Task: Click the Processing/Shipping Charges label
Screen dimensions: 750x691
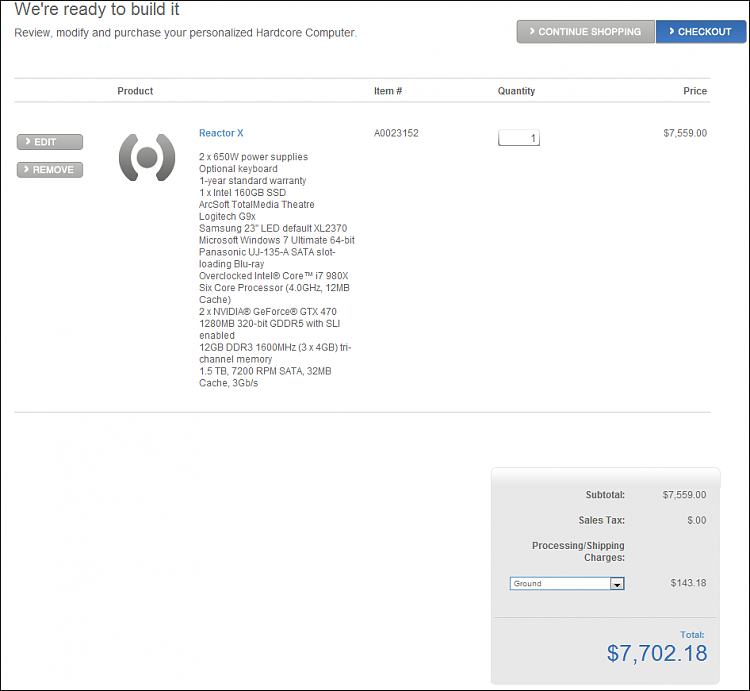Action: [x=578, y=551]
